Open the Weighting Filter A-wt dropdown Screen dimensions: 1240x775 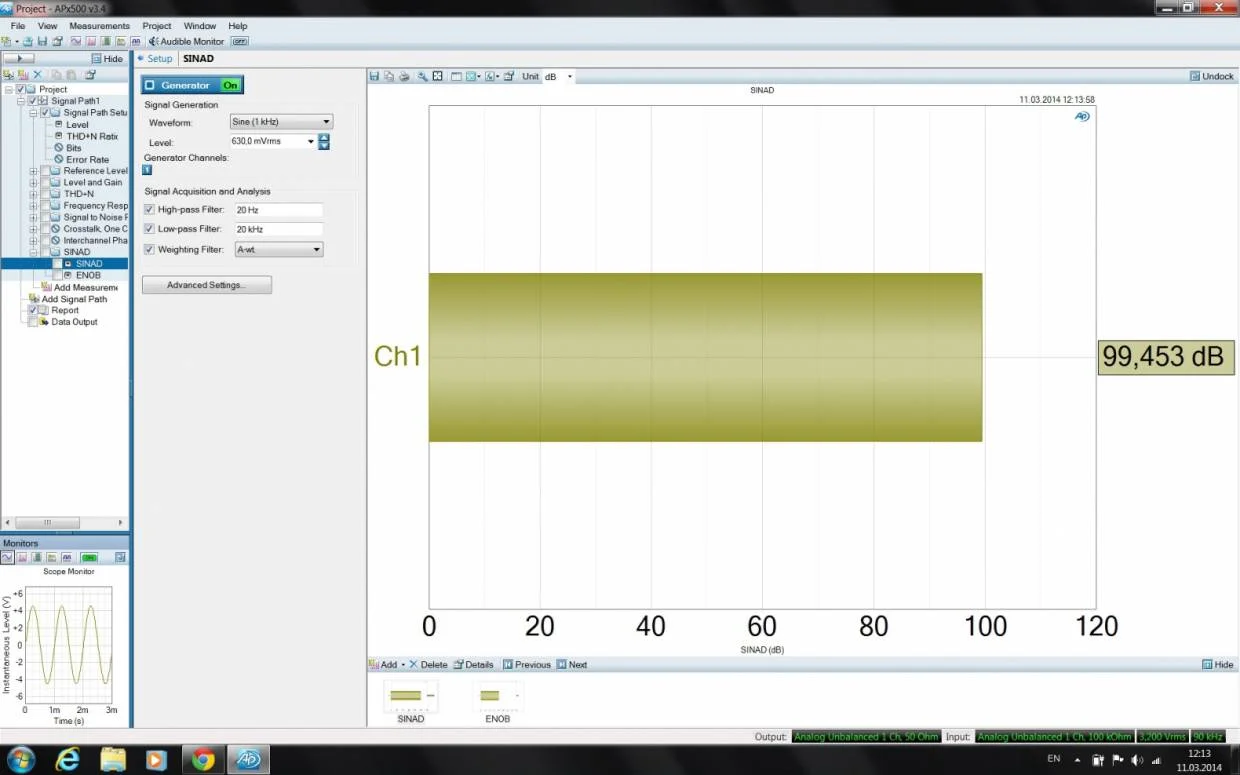pyautogui.click(x=278, y=249)
